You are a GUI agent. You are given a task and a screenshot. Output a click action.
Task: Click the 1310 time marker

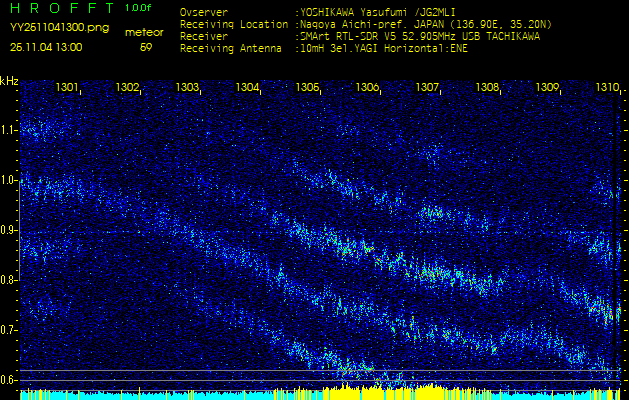click(x=607, y=87)
